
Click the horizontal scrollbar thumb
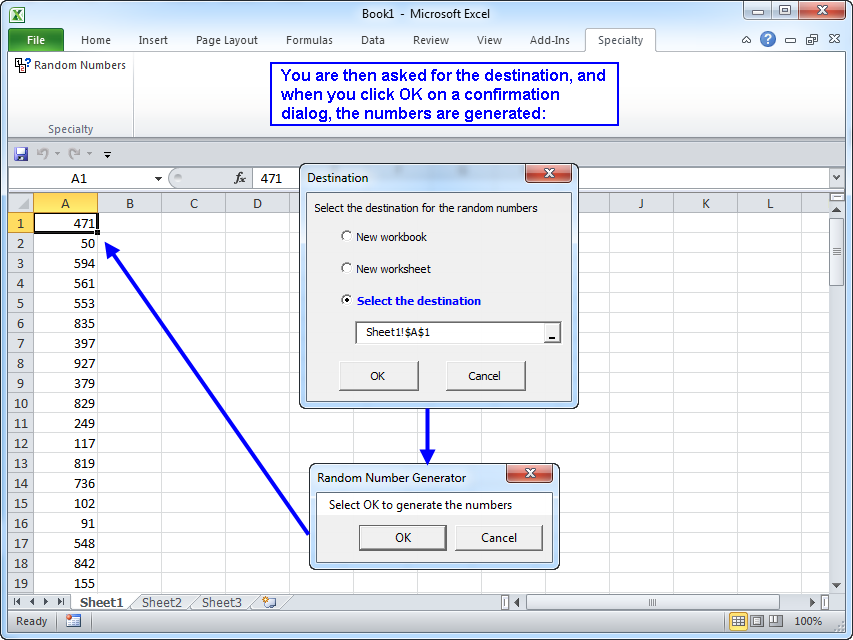point(650,602)
